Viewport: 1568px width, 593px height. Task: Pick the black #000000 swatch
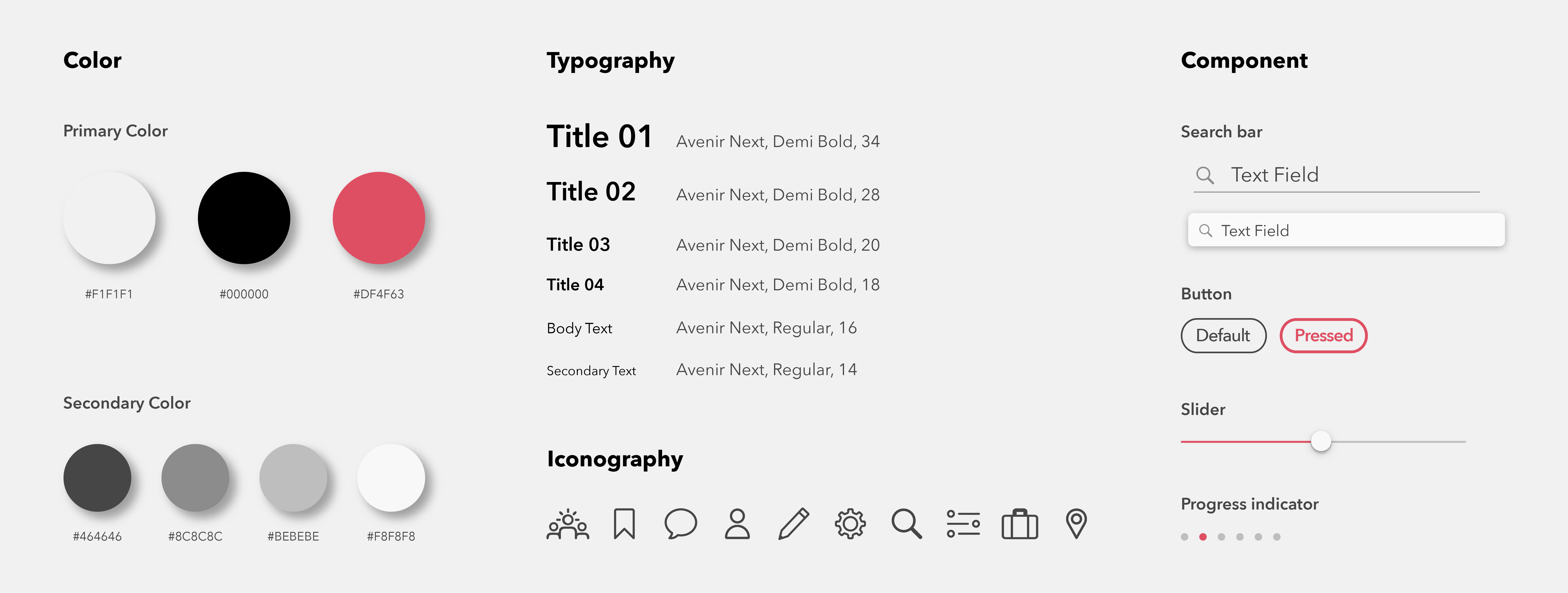[x=244, y=218]
